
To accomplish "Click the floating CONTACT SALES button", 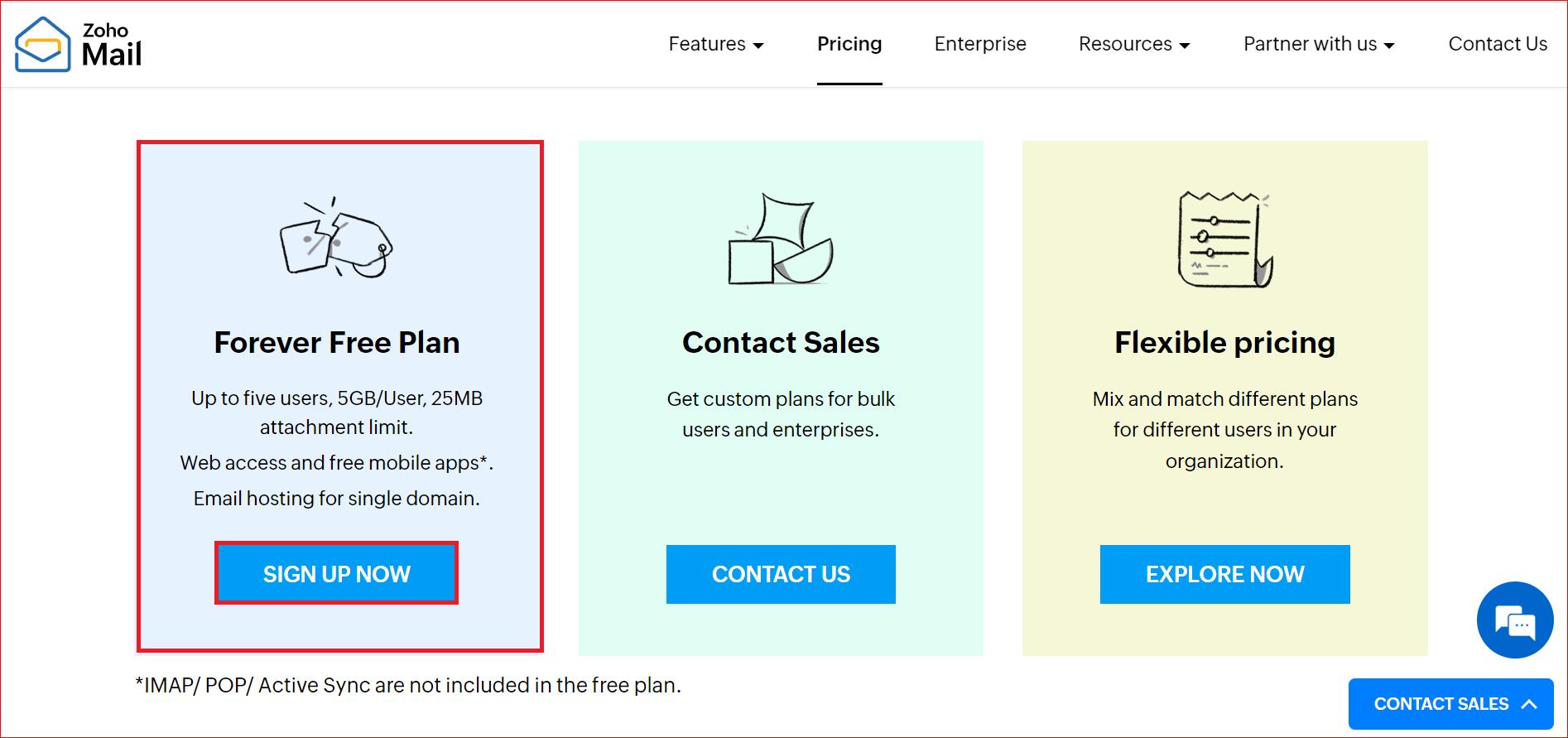I will pyautogui.click(x=1441, y=704).
